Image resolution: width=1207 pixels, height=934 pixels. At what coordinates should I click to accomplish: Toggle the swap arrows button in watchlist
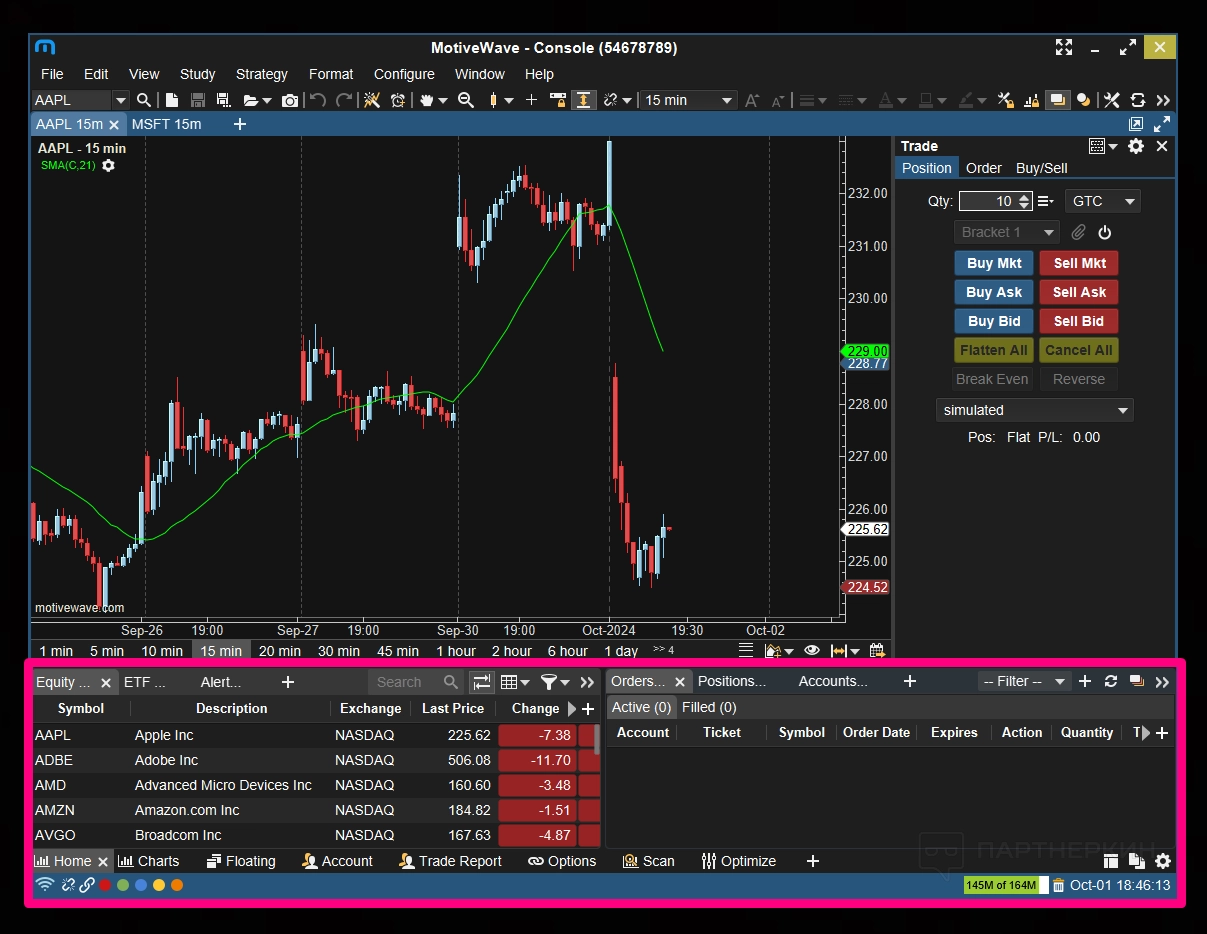click(482, 682)
